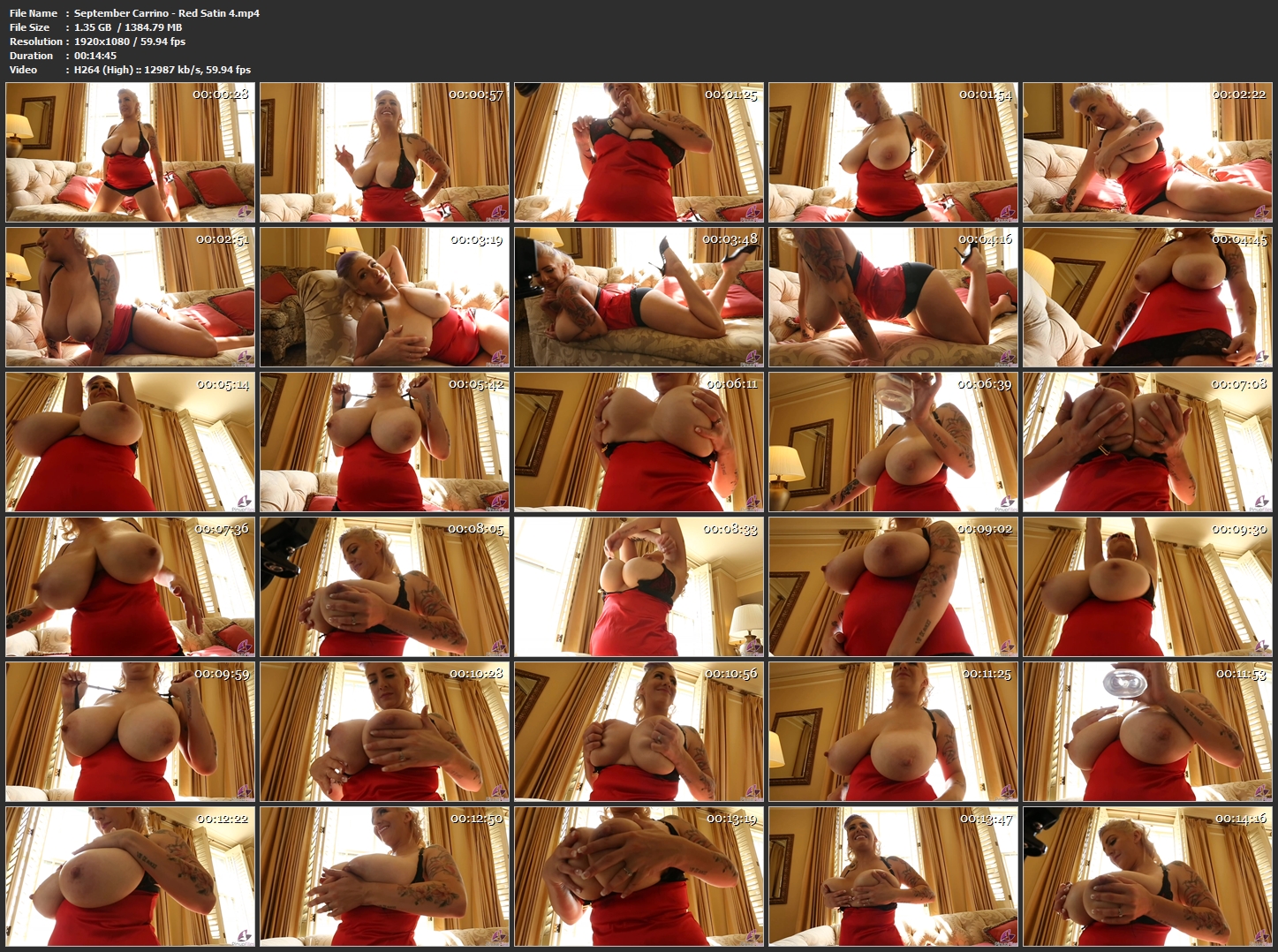Open the thumbnail at 00:01:25
This screenshot has width=1278, height=952.
[x=639, y=152]
